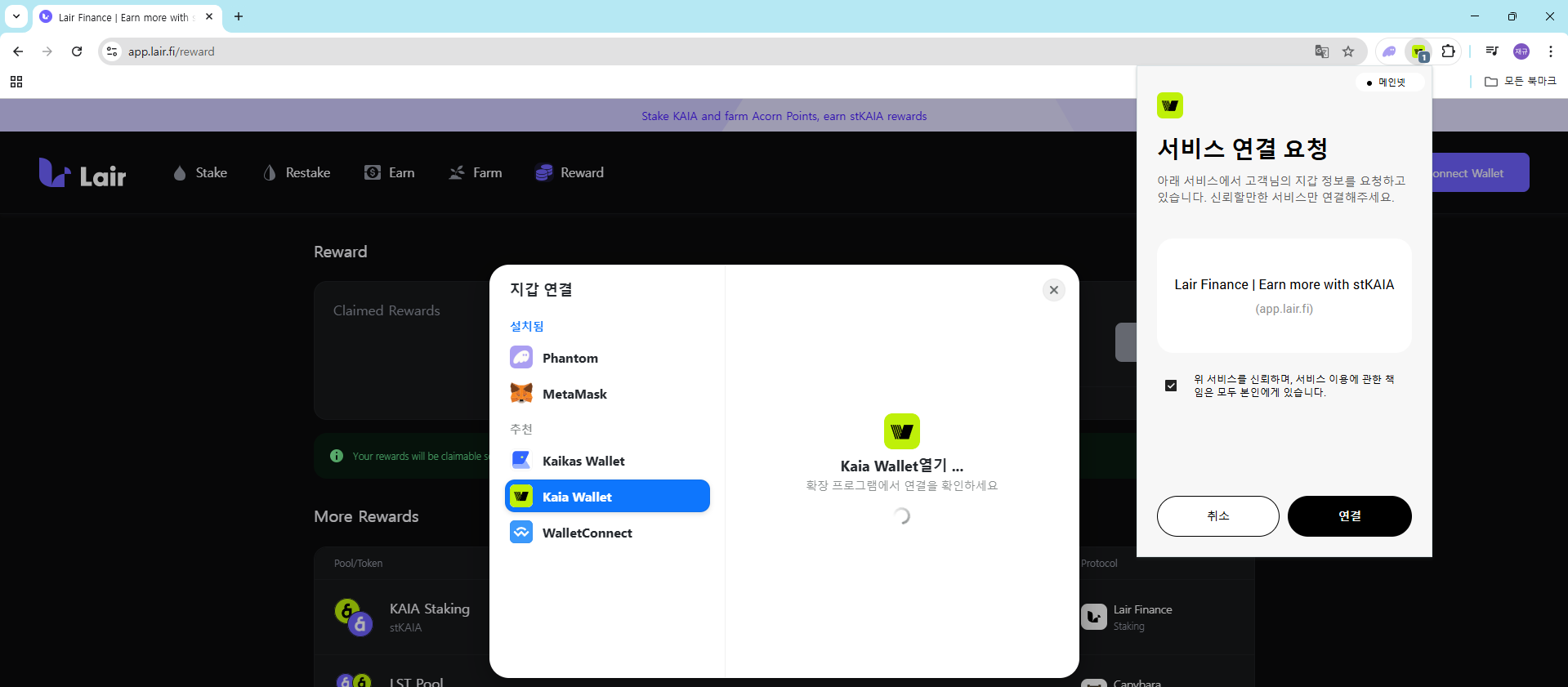Screen dimensions: 1568x687
Task: Choose WalletConnect option
Action: (x=607, y=533)
